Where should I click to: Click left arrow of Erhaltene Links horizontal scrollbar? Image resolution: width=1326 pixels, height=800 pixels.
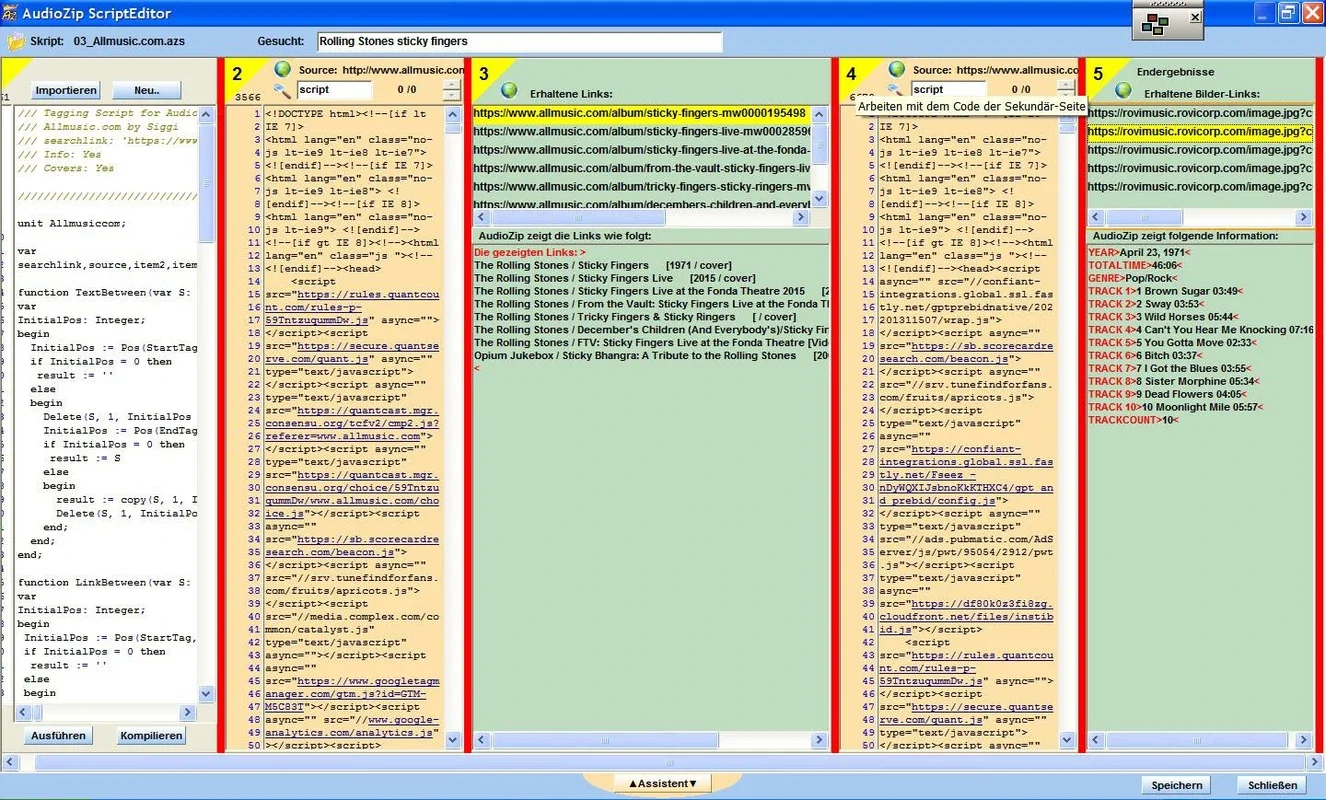pyautogui.click(x=481, y=217)
